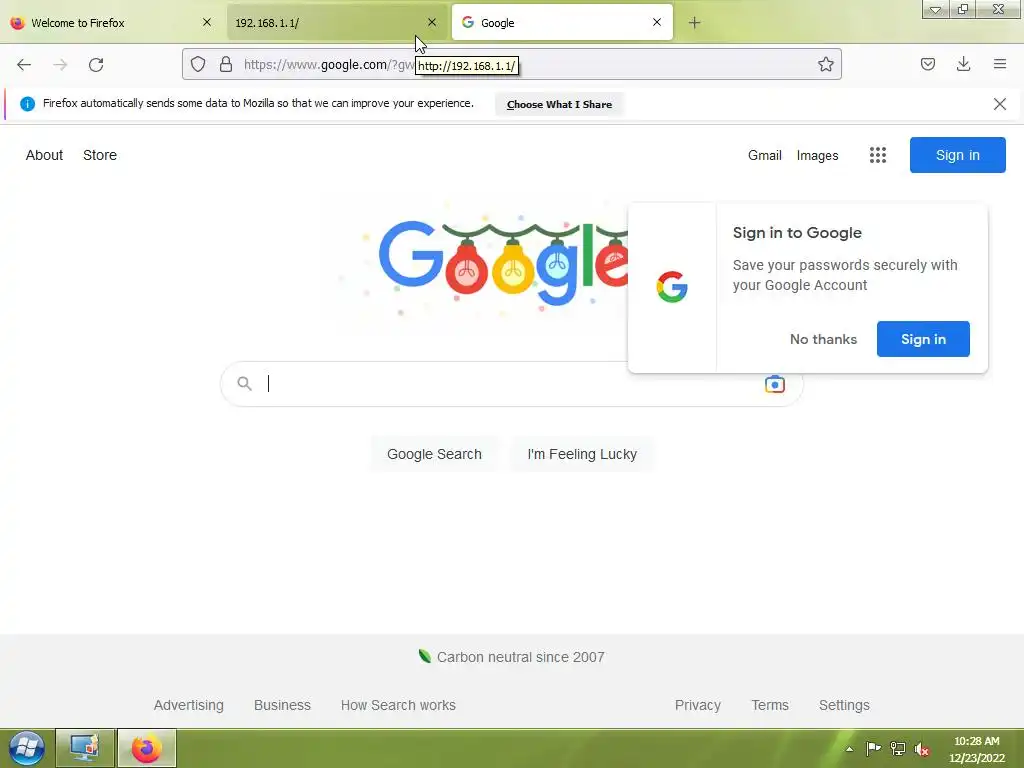Dismiss the Firefox data notification bar
This screenshot has width=1024, height=768.
pos(999,104)
